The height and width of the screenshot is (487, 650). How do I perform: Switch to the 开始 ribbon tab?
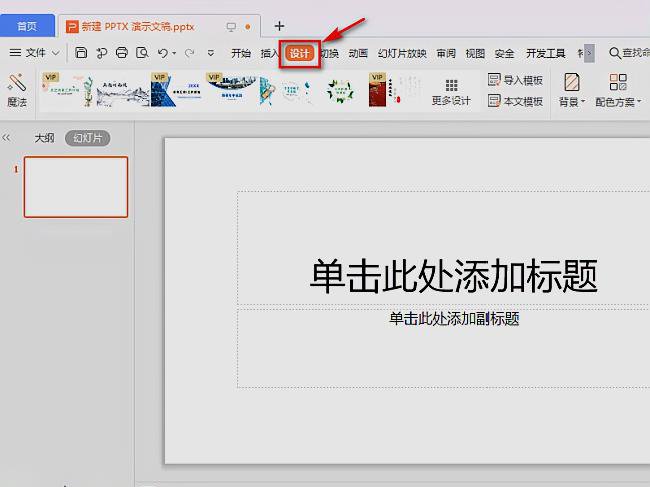[x=241, y=53]
